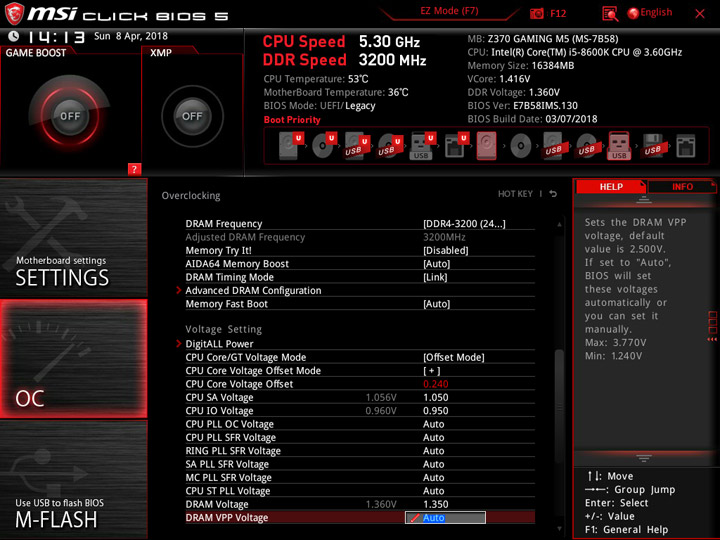
Task: Open the SETTINGS motherboard settings section
Action: pos(73,238)
